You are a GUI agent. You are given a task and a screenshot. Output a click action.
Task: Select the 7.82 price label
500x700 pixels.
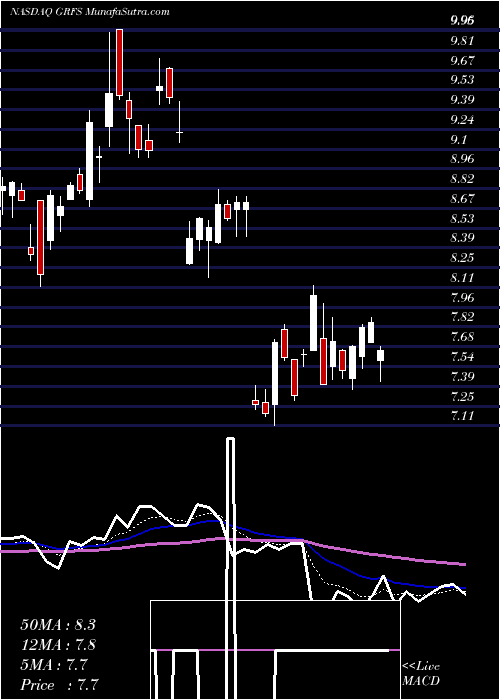pos(462,317)
